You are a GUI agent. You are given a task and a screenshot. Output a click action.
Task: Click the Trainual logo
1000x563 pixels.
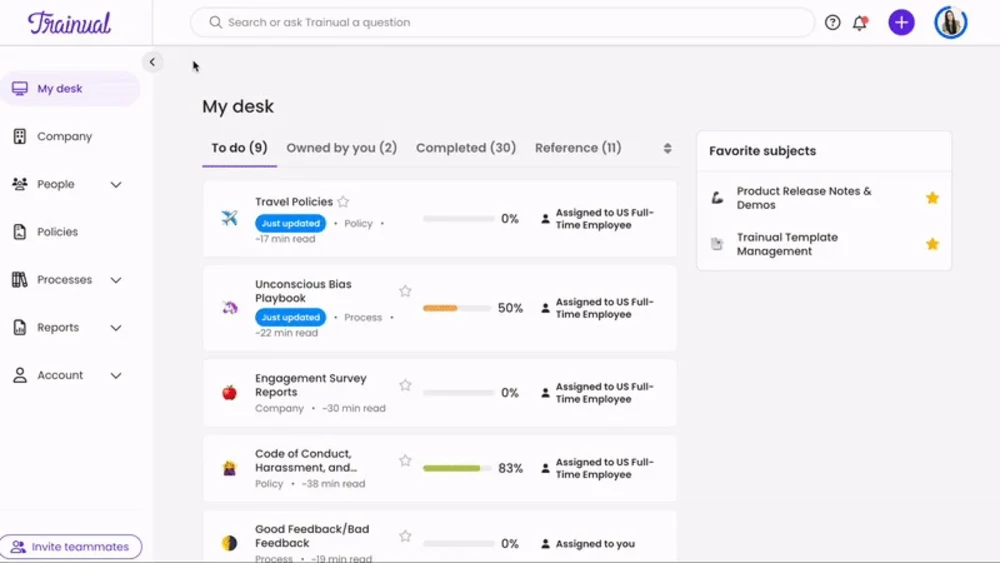click(x=69, y=23)
